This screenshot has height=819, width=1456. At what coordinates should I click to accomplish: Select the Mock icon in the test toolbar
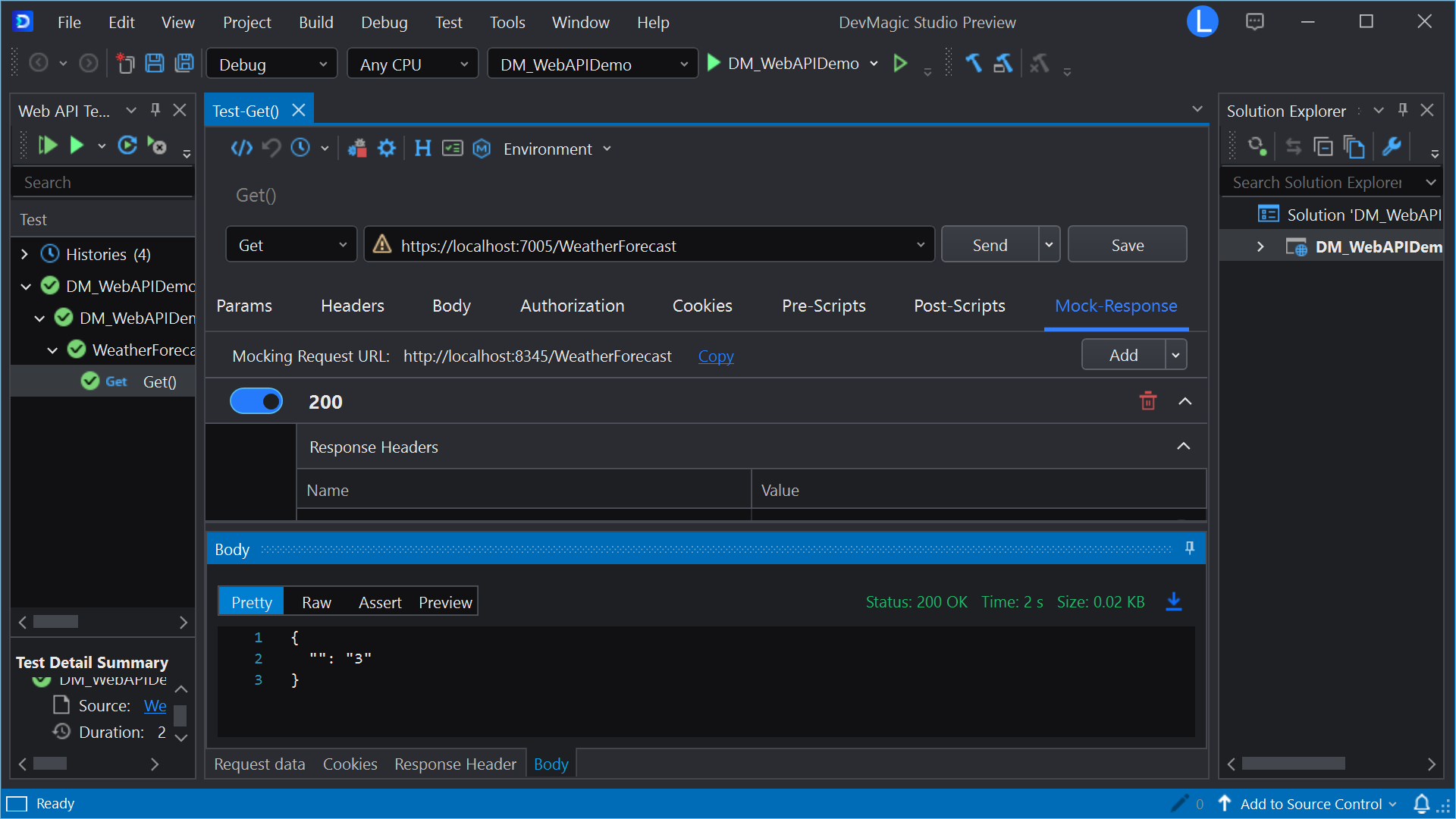coord(482,149)
